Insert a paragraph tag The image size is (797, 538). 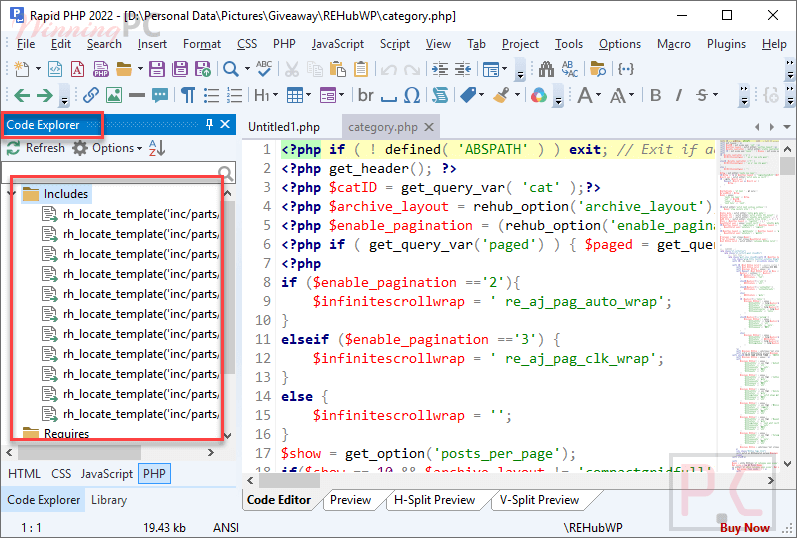(188, 95)
